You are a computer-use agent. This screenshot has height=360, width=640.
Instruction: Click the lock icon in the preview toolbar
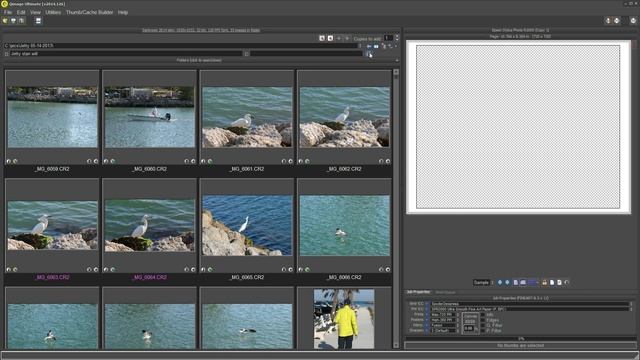coord(544,282)
